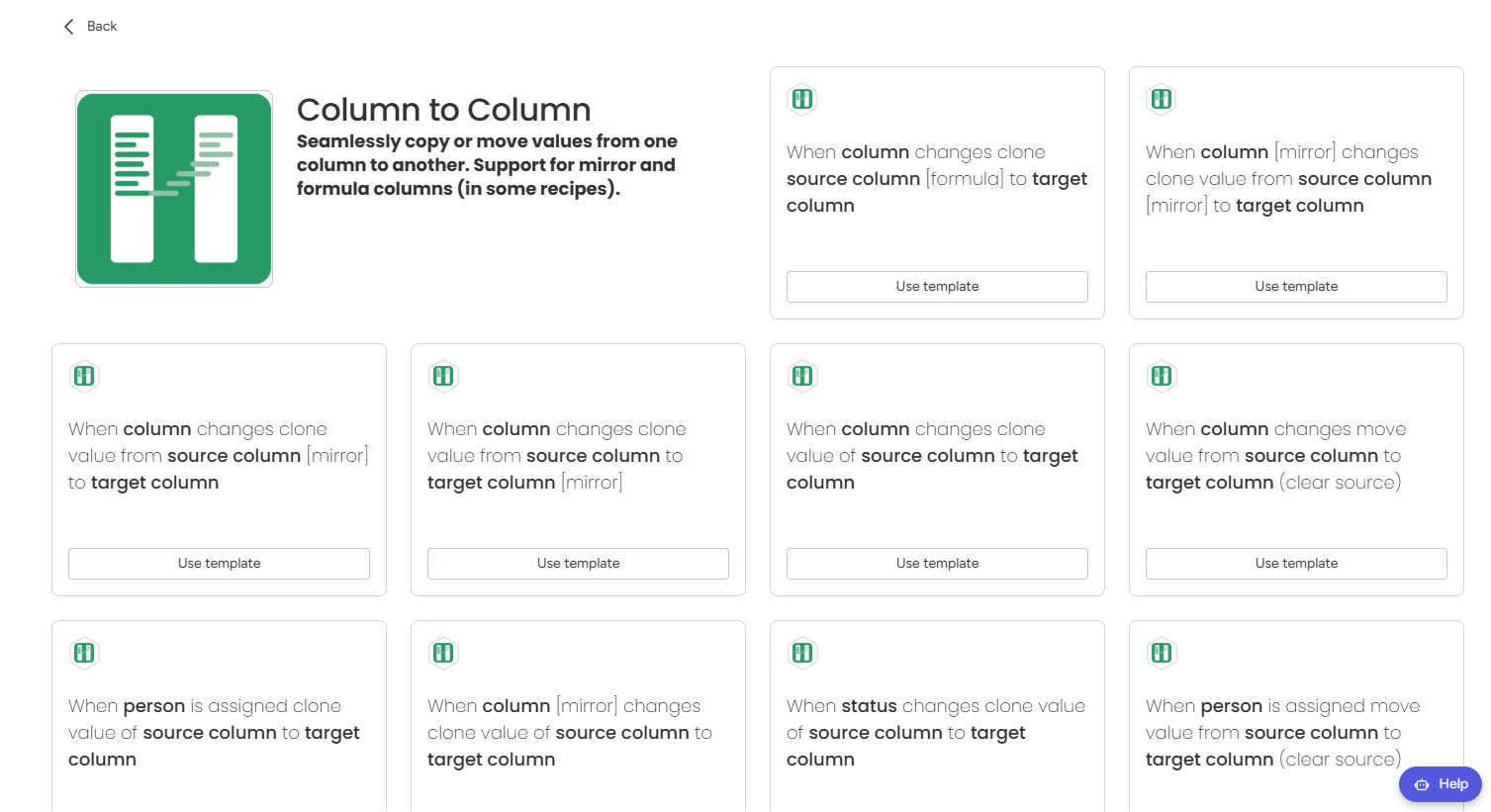
Task: Click the Back chevron arrow icon
Action: click(68, 27)
